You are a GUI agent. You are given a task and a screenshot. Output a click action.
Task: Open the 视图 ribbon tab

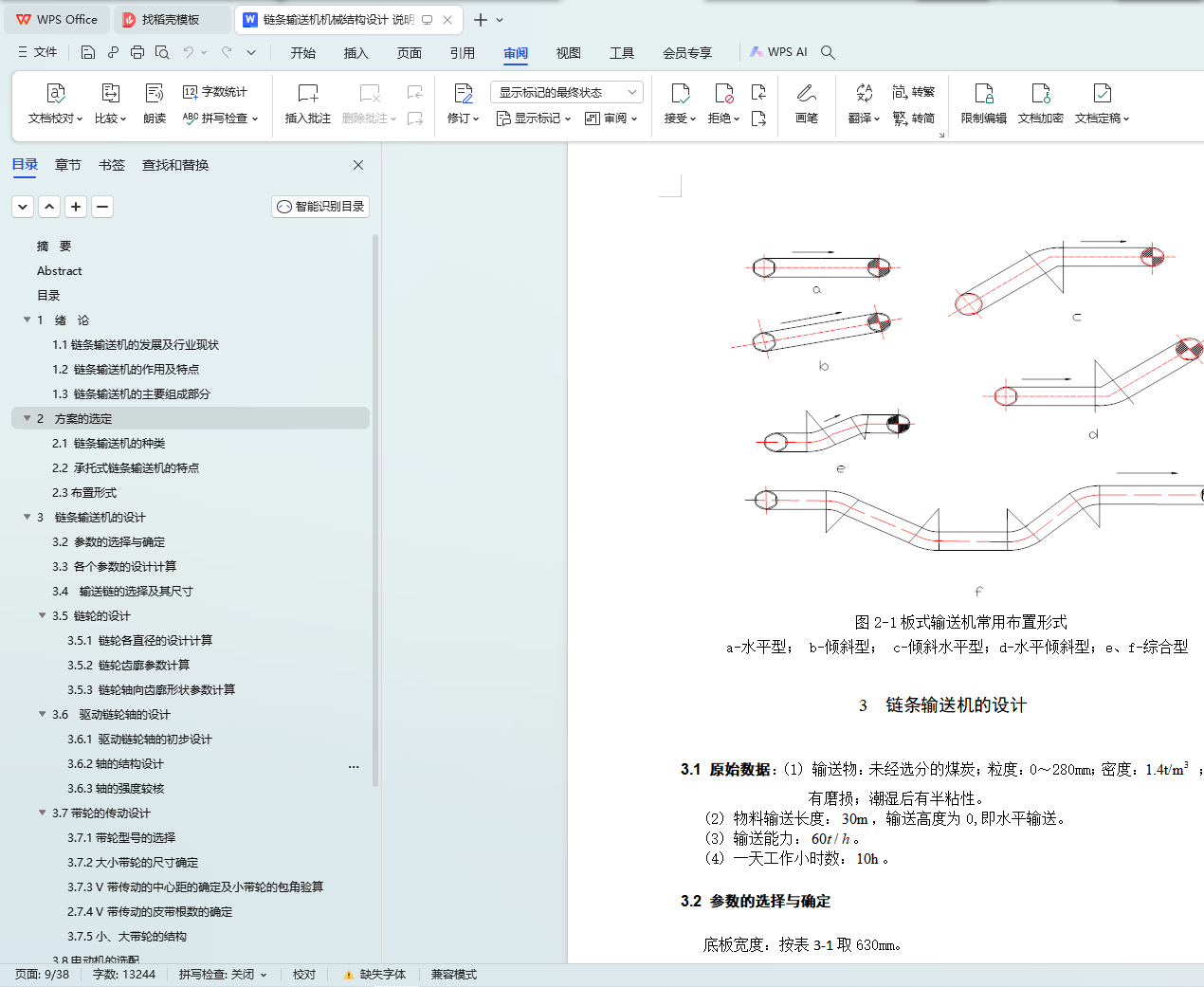click(x=569, y=53)
